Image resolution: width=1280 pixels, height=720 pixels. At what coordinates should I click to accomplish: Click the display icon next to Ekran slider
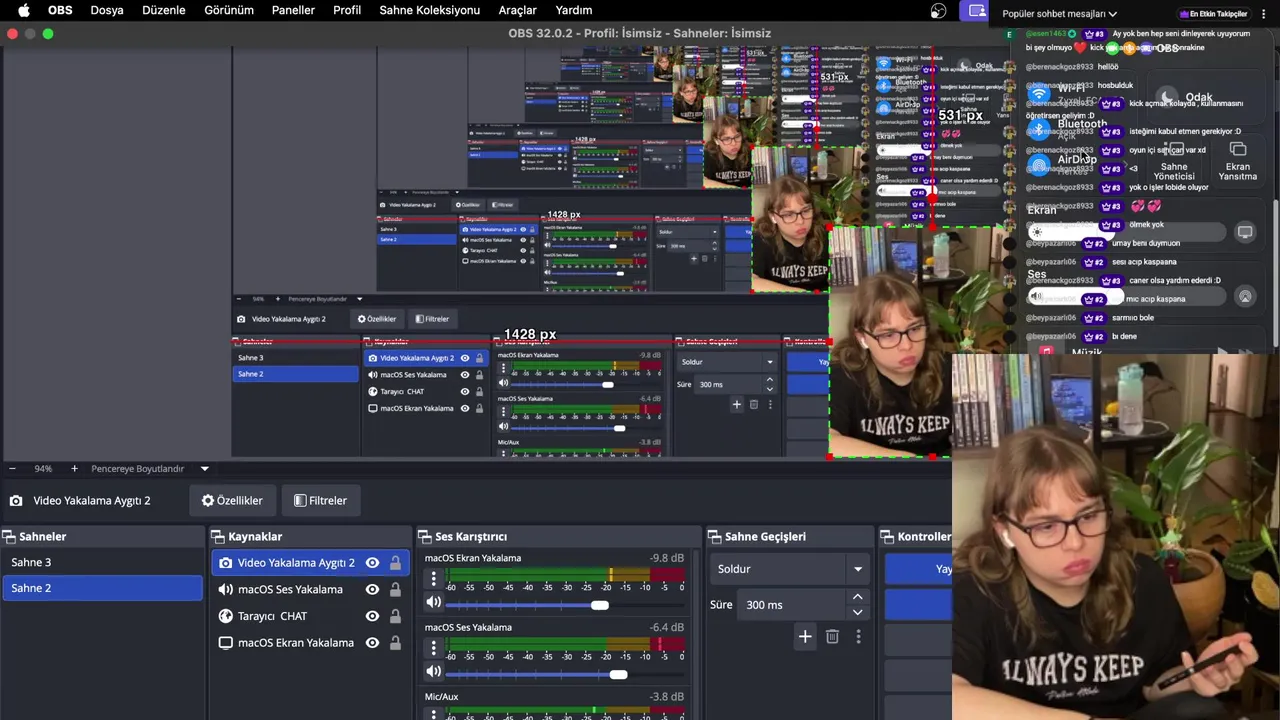1245,232
